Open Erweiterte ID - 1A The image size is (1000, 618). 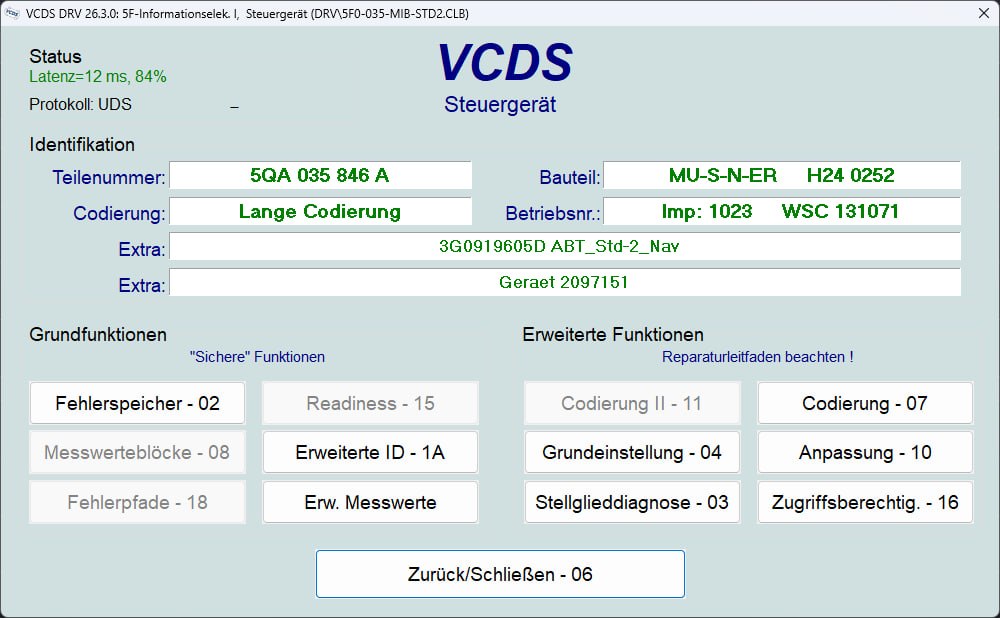(x=370, y=452)
